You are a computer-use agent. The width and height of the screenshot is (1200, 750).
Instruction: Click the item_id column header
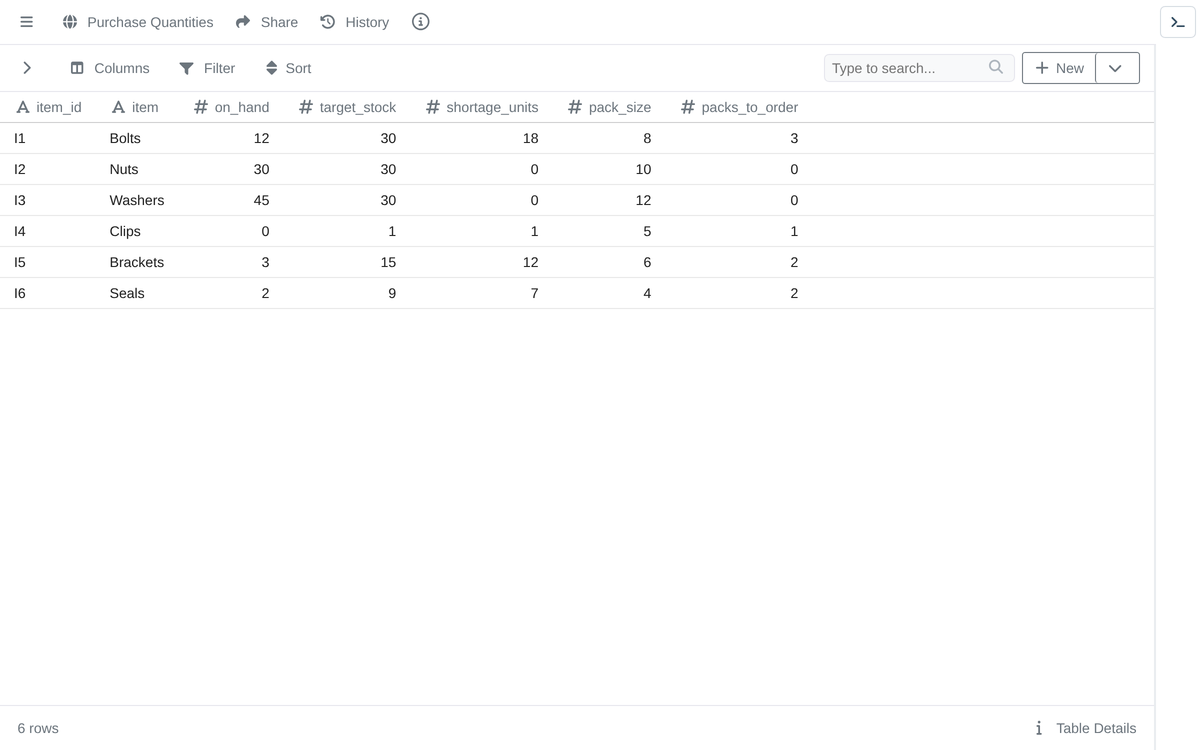pos(49,107)
